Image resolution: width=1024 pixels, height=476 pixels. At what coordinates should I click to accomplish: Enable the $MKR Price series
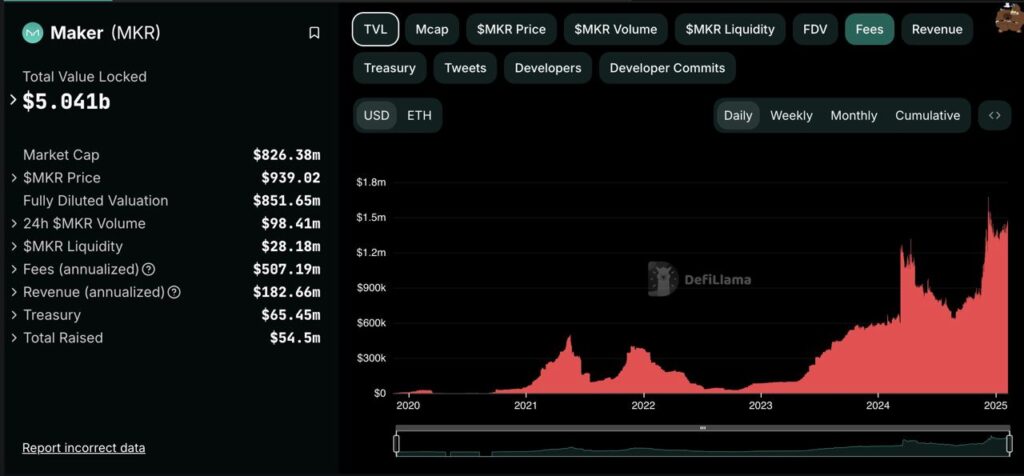[x=511, y=29]
